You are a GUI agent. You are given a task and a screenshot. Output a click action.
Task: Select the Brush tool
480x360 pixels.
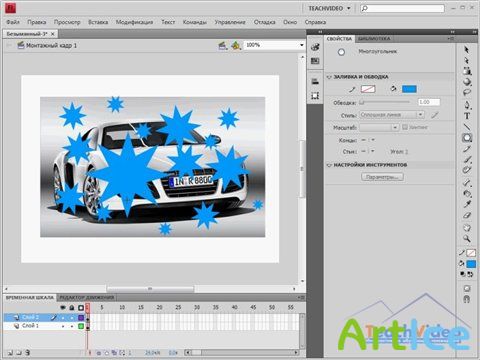coord(467,160)
